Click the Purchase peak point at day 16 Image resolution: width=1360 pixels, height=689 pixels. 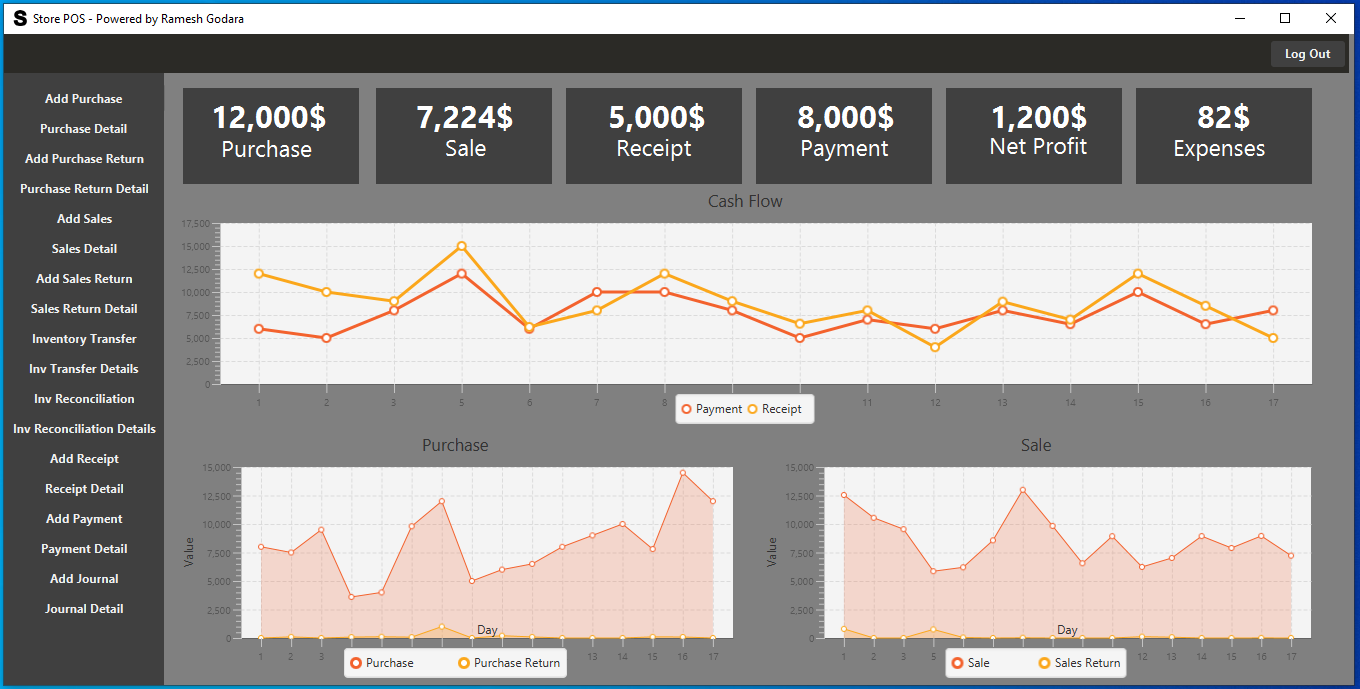pyautogui.click(x=683, y=473)
